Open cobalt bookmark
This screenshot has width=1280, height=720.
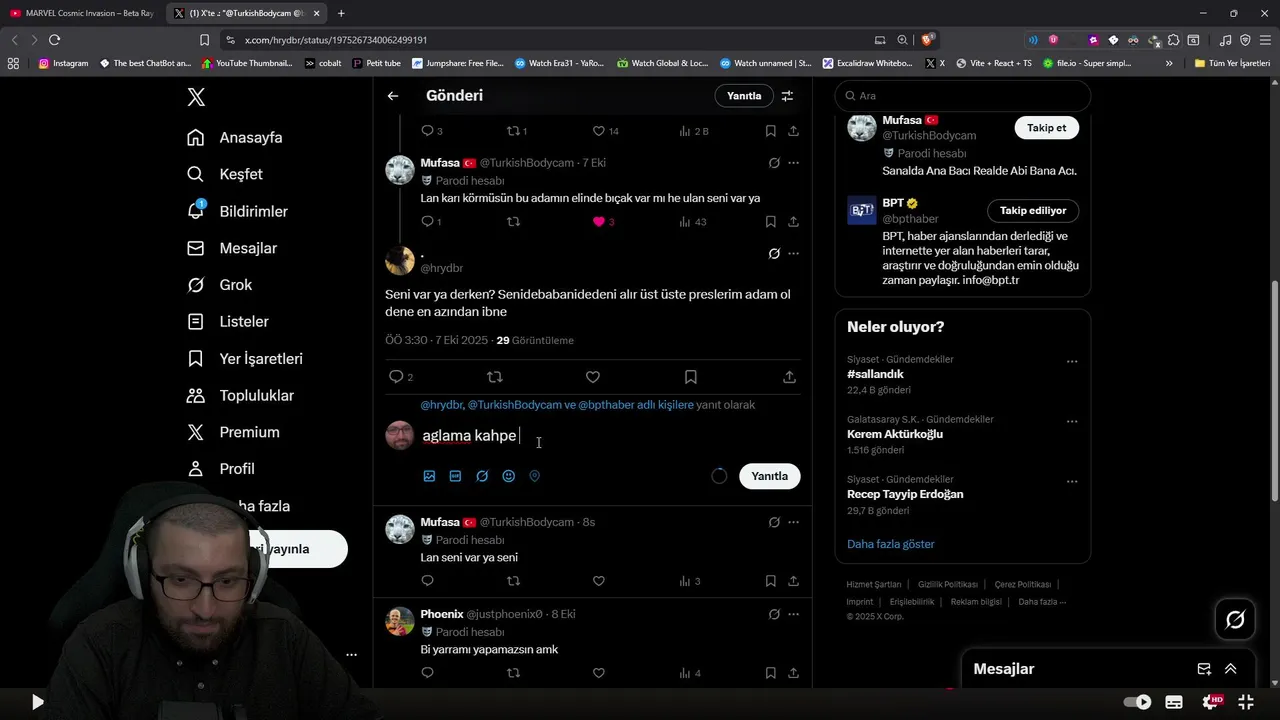323,63
